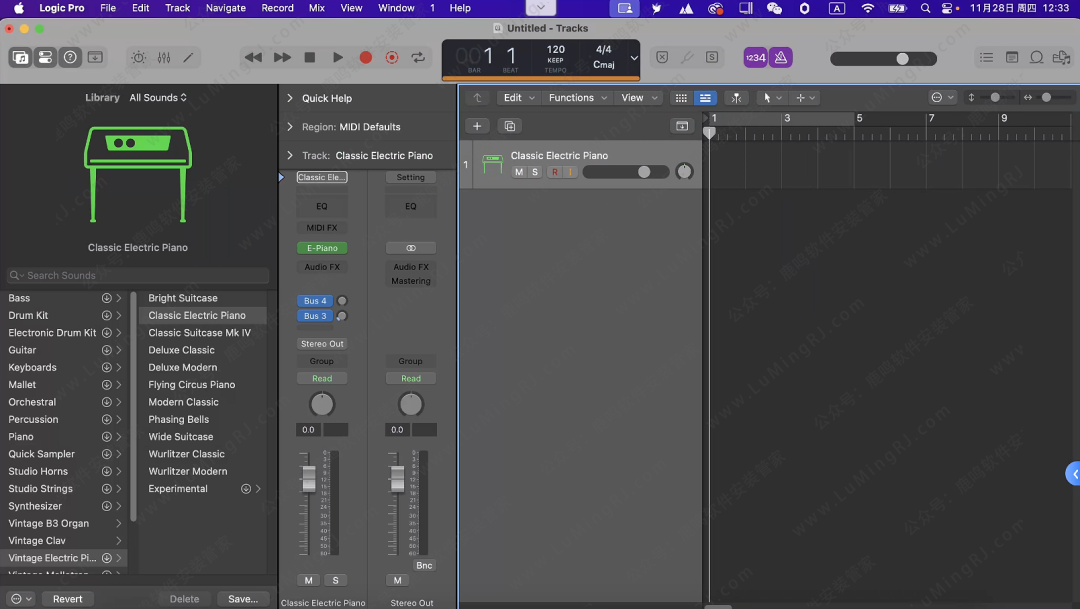The width and height of the screenshot is (1080, 609).
Task: Adjust the master volume slider in control bar
Action: (x=902, y=59)
